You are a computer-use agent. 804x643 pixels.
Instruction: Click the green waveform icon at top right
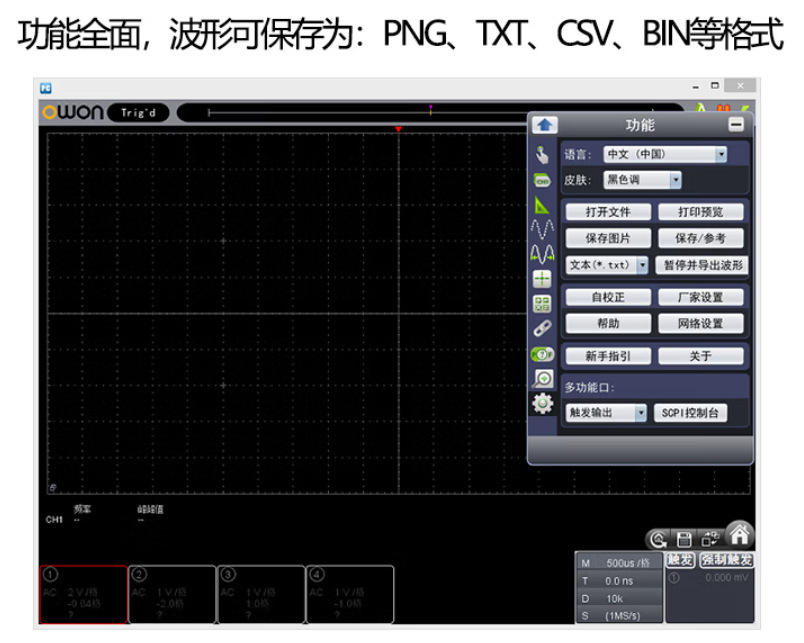(x=700, y=109)
